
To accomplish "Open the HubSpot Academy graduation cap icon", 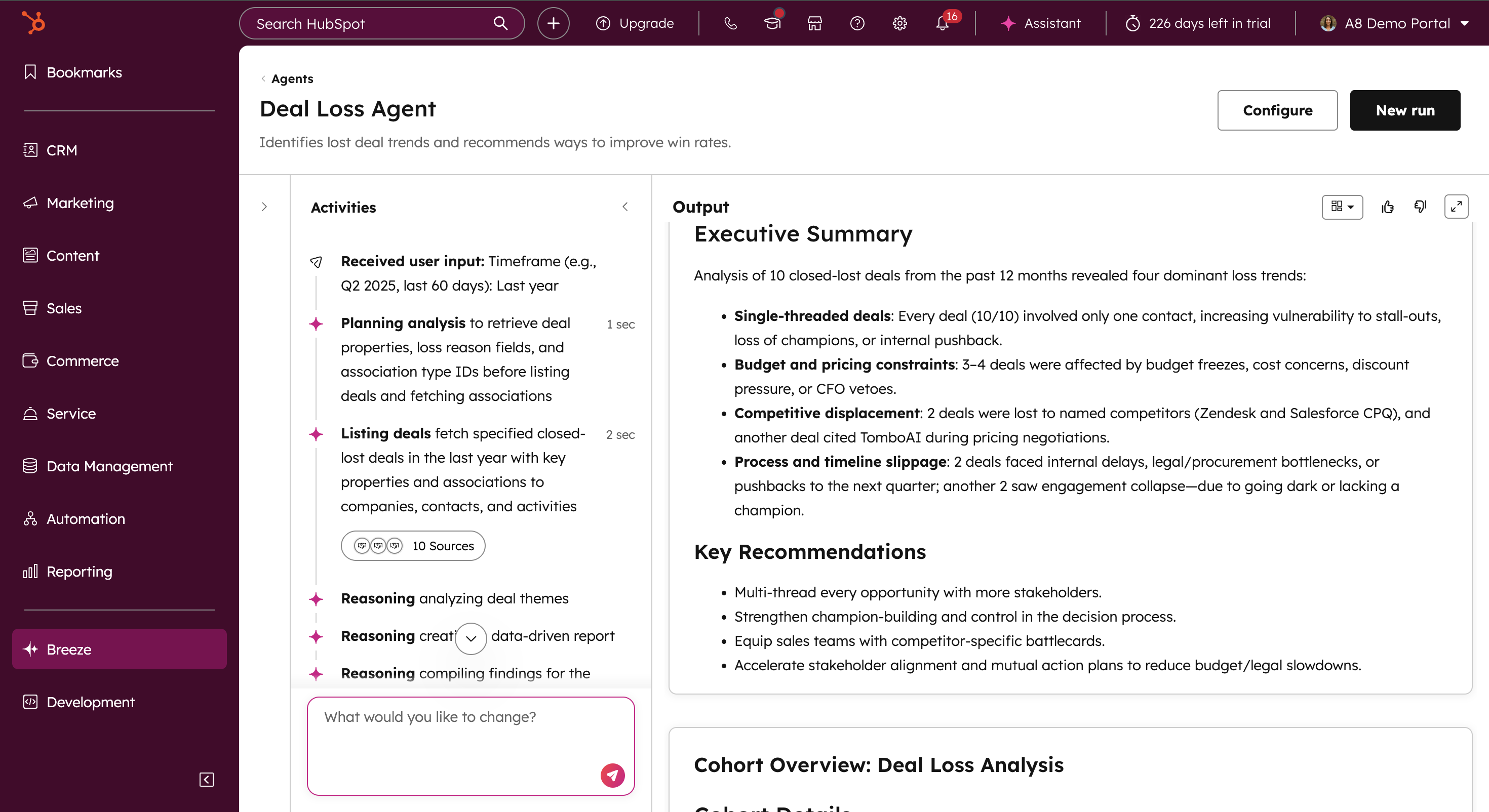I will coord(772,23).
